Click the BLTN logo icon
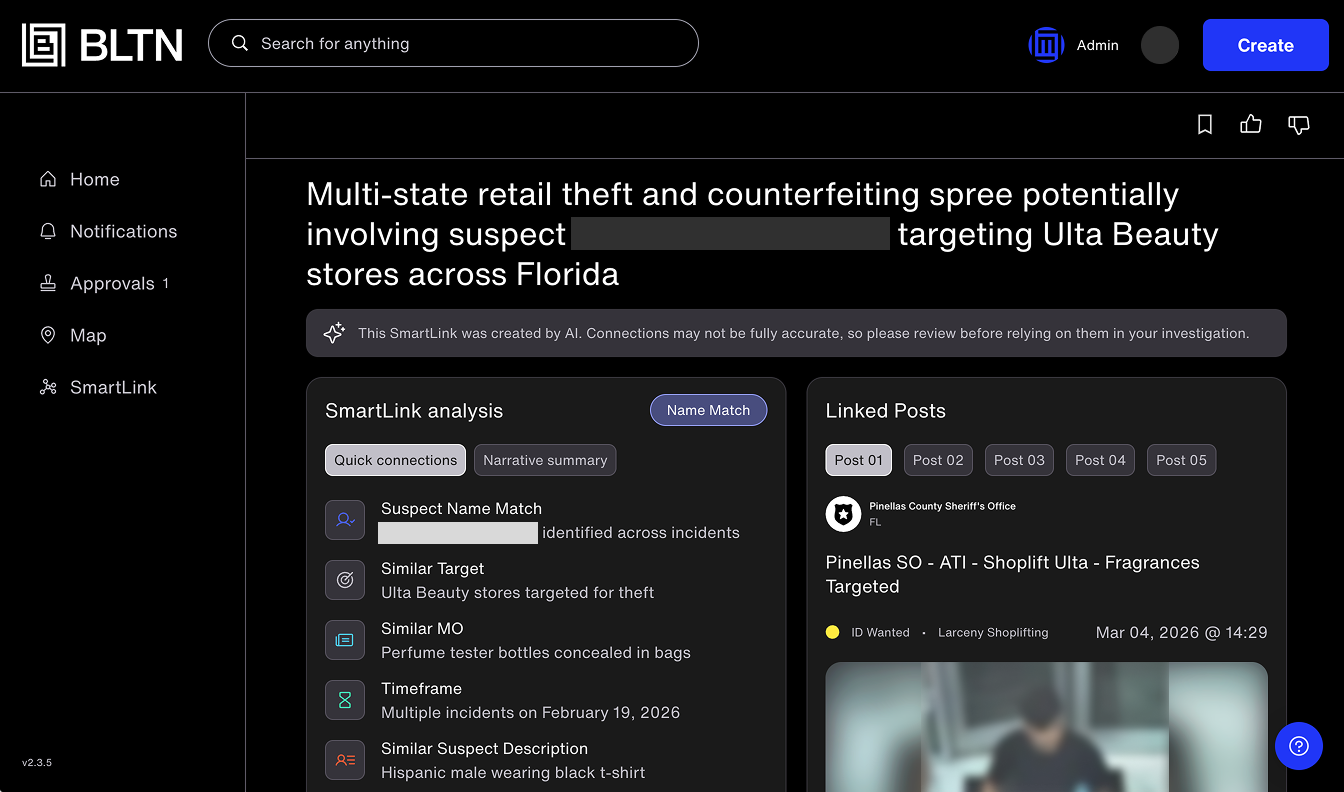 (x=44, y=45)
